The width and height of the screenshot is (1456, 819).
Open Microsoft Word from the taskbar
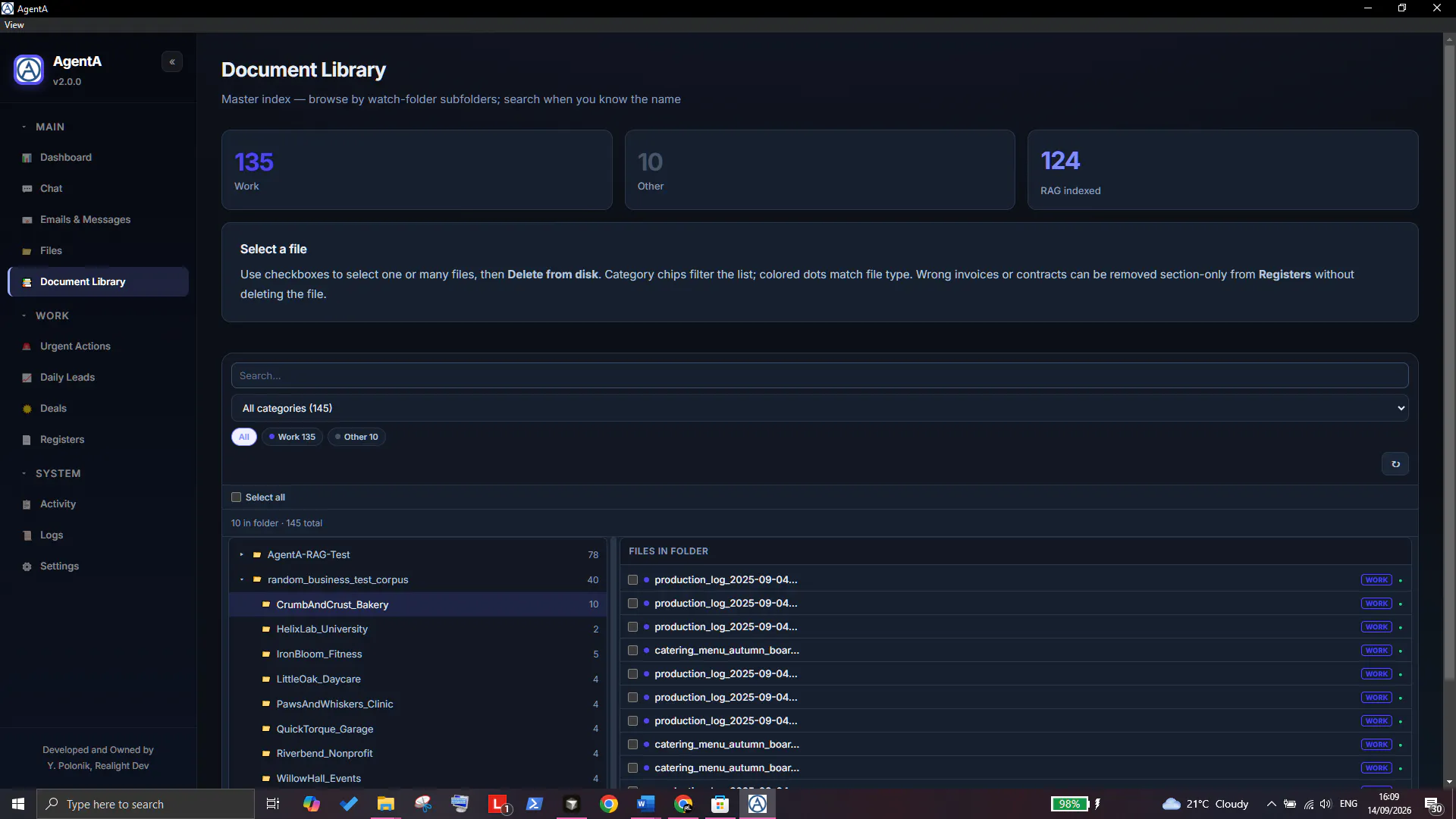(645, 805)
